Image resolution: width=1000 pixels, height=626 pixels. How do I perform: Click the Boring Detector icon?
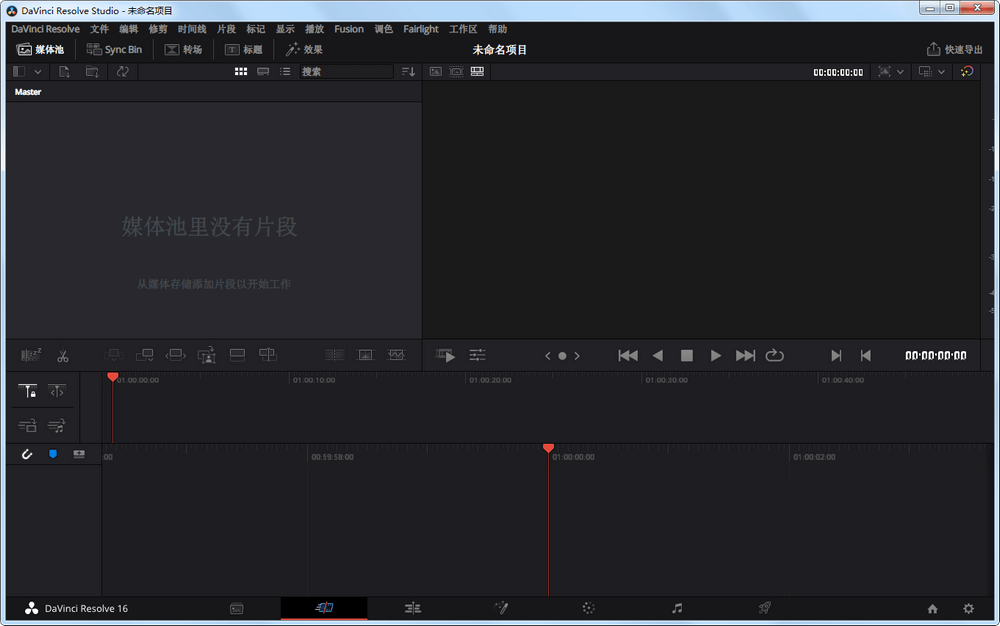(31, 355)
